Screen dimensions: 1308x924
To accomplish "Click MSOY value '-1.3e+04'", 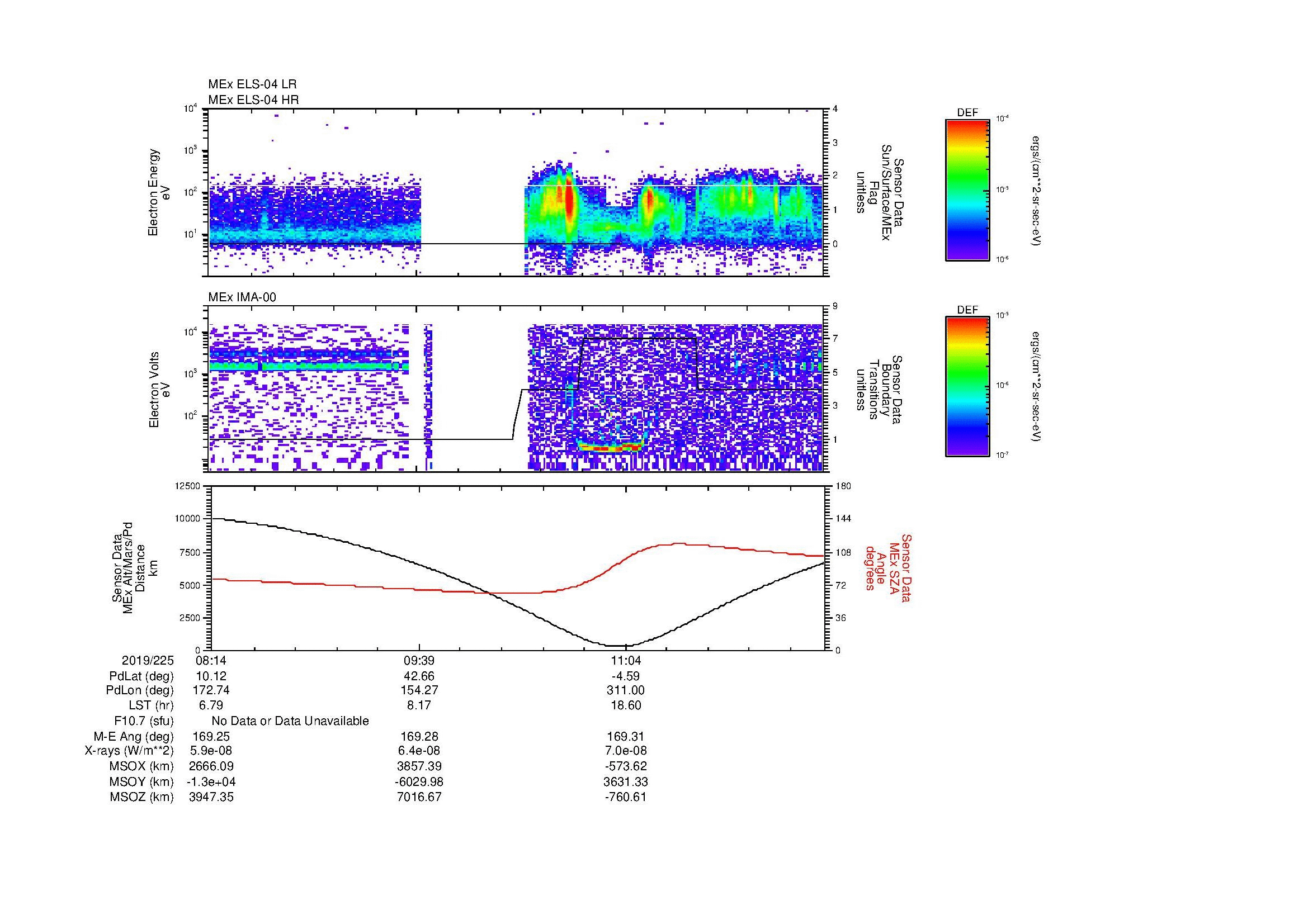I will click(211, 781).
